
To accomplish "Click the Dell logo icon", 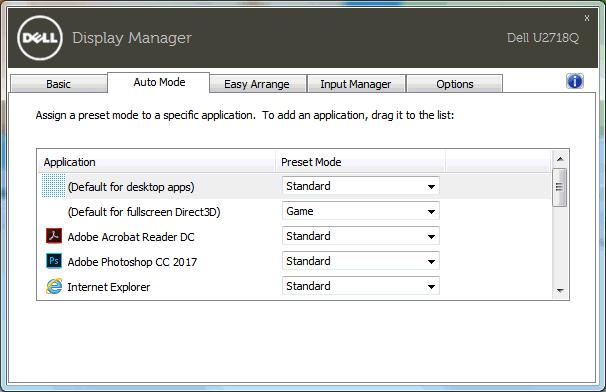I will click(40, 38).
